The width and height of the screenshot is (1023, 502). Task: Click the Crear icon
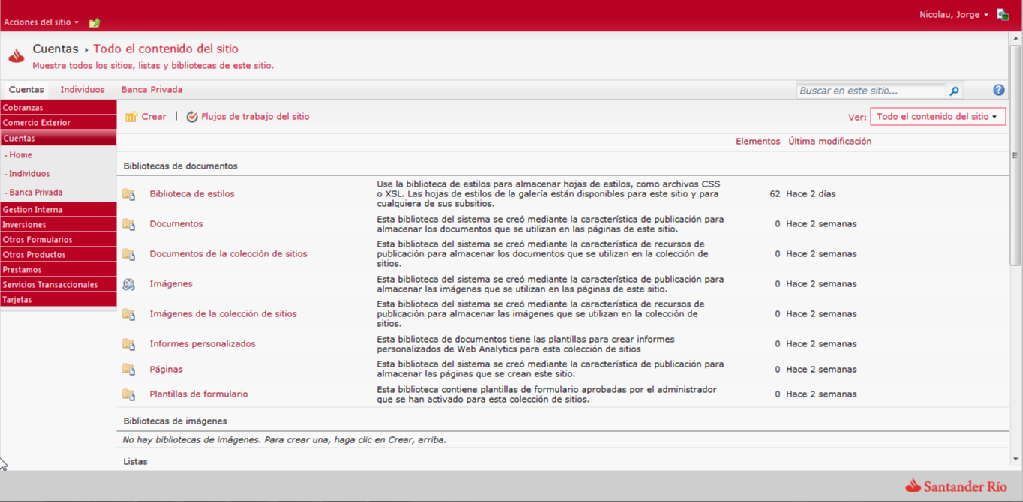click(130, 117)
